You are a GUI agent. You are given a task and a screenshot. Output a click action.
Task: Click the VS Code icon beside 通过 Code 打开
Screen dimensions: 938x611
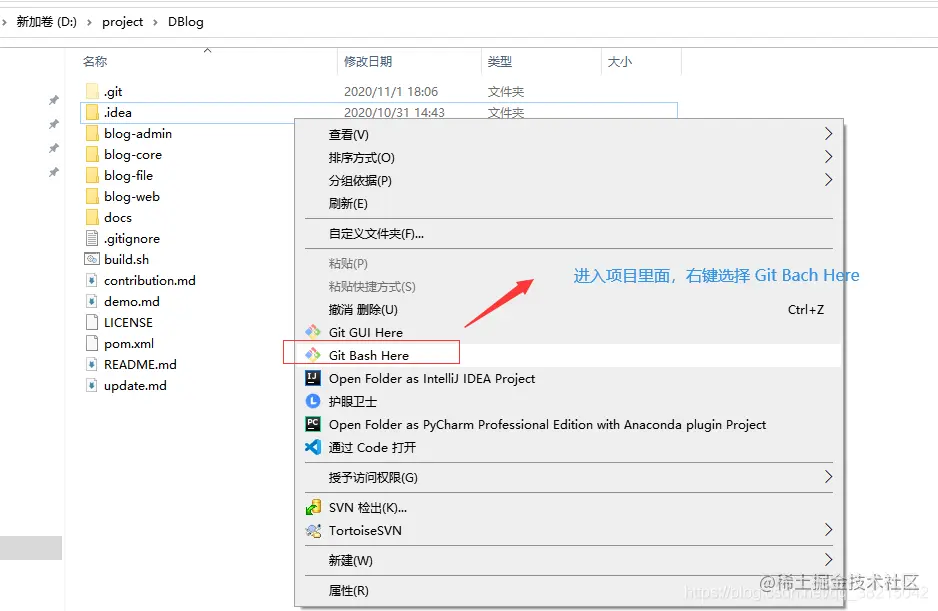click(x=313, y=447)
